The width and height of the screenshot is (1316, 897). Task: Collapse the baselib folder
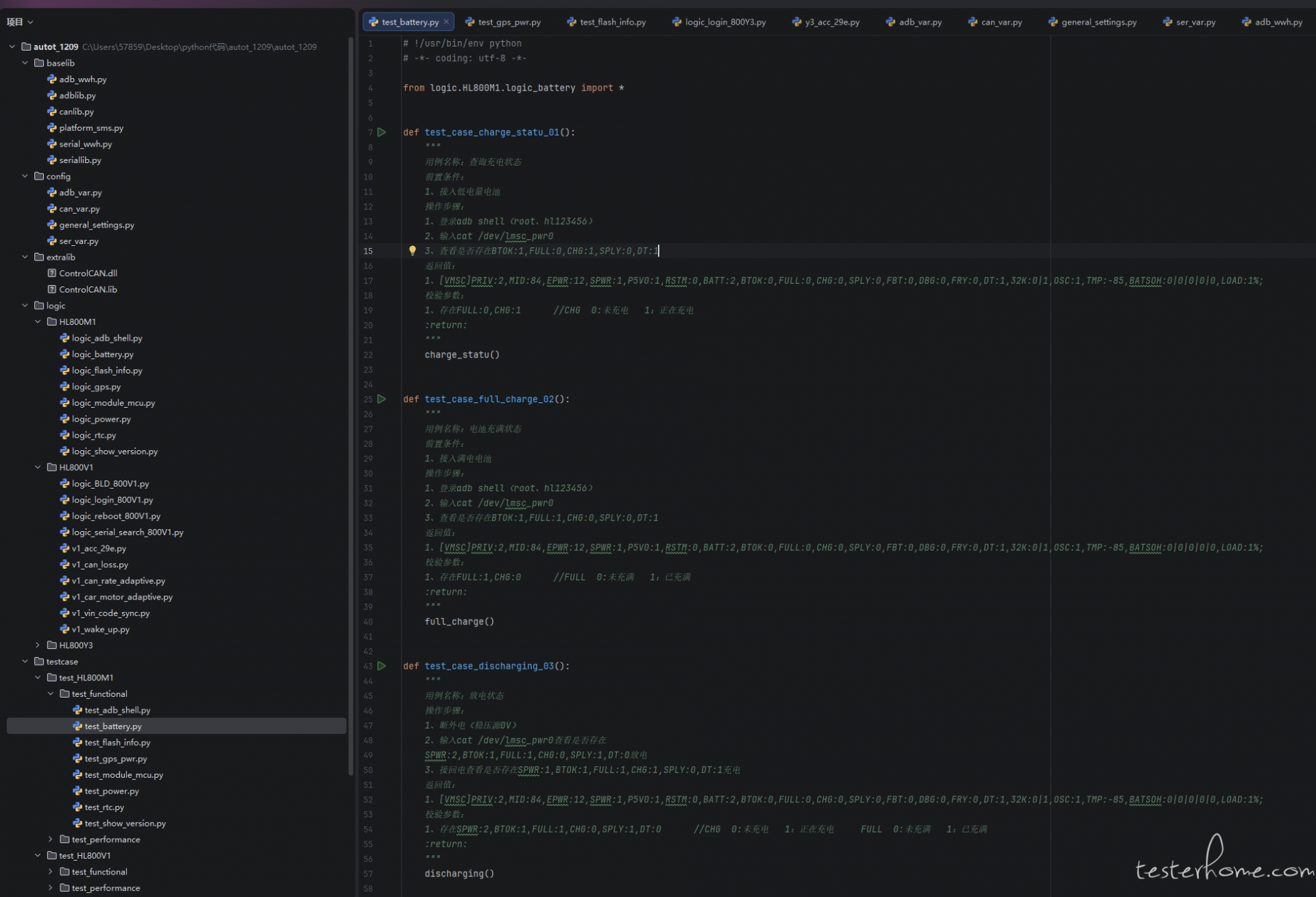(x=25, y=63)
